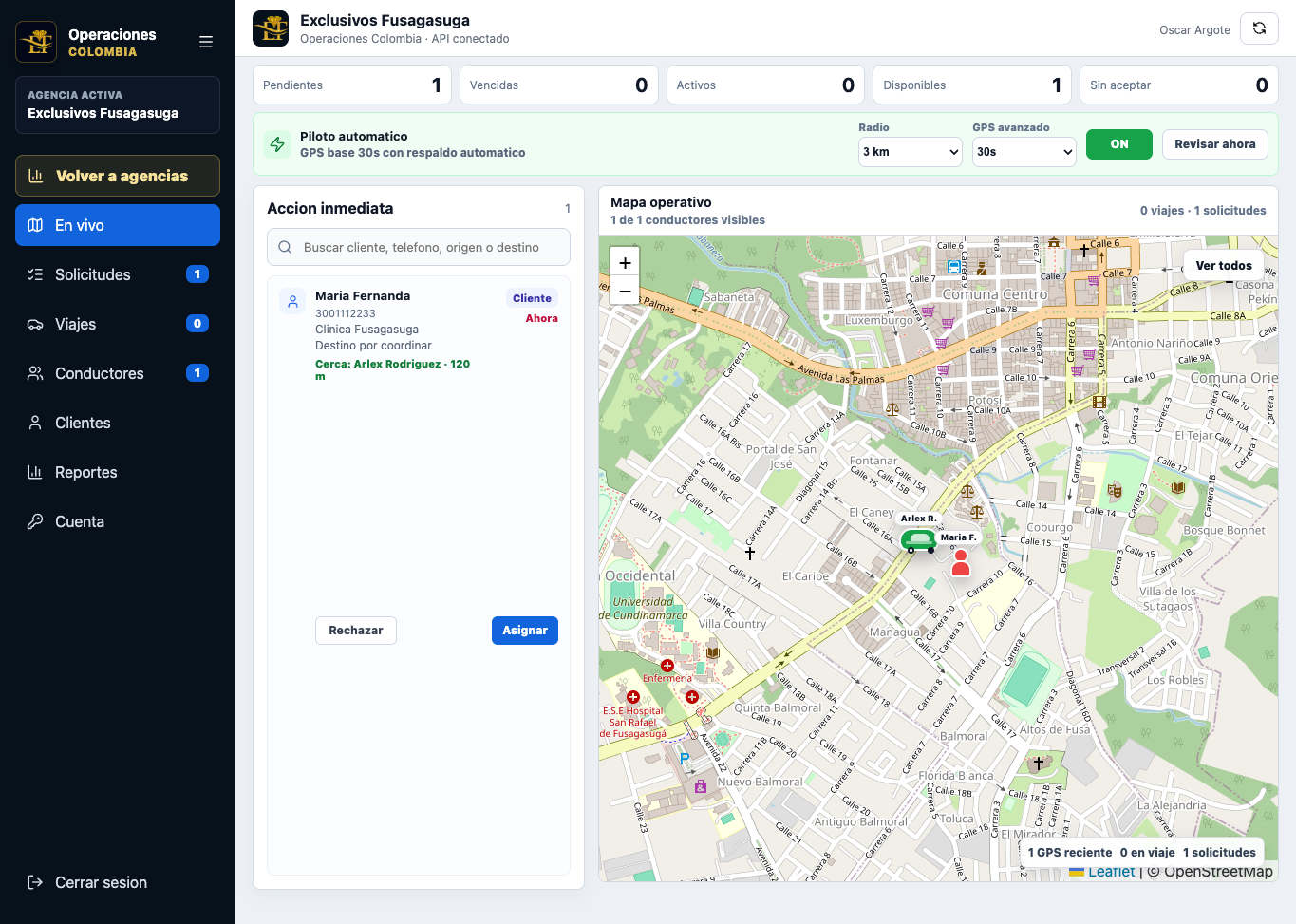The image size is (1296, 924).
Task: Click the Cerca: Arlex Rodriguez text
Action: (x=392, y=369)
